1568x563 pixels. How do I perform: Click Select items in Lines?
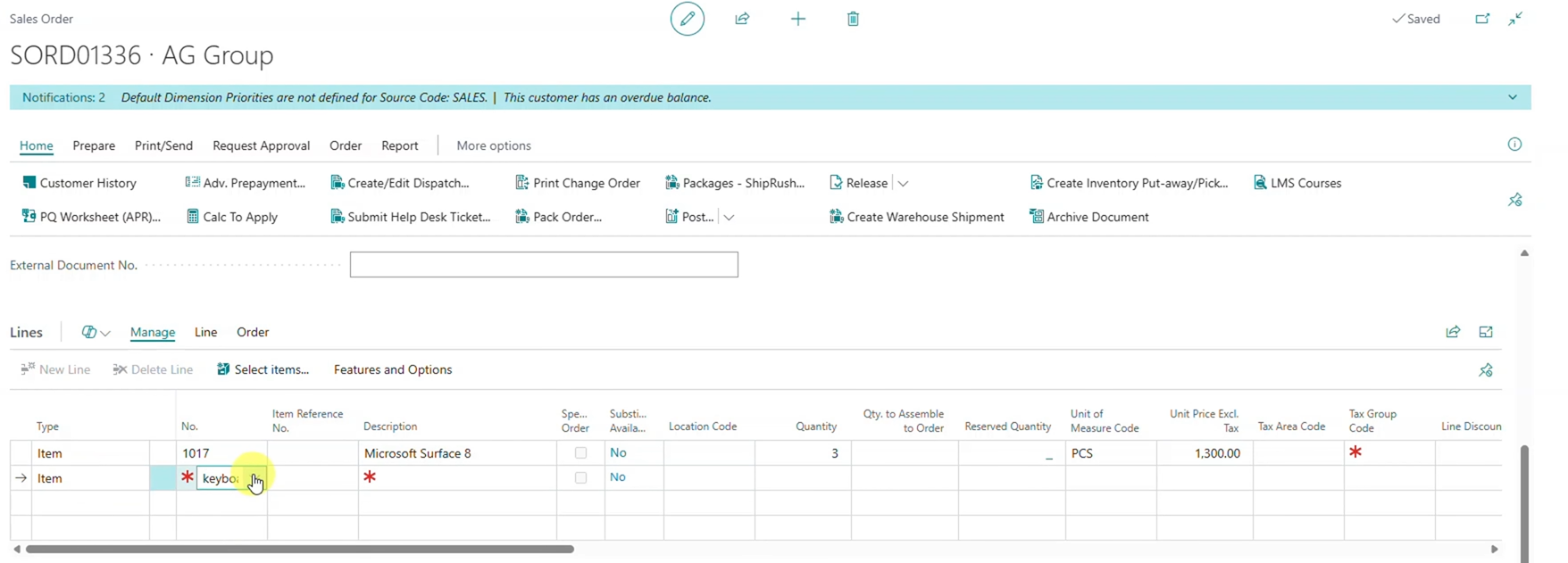pyautogui.click(x=263, y=369)
